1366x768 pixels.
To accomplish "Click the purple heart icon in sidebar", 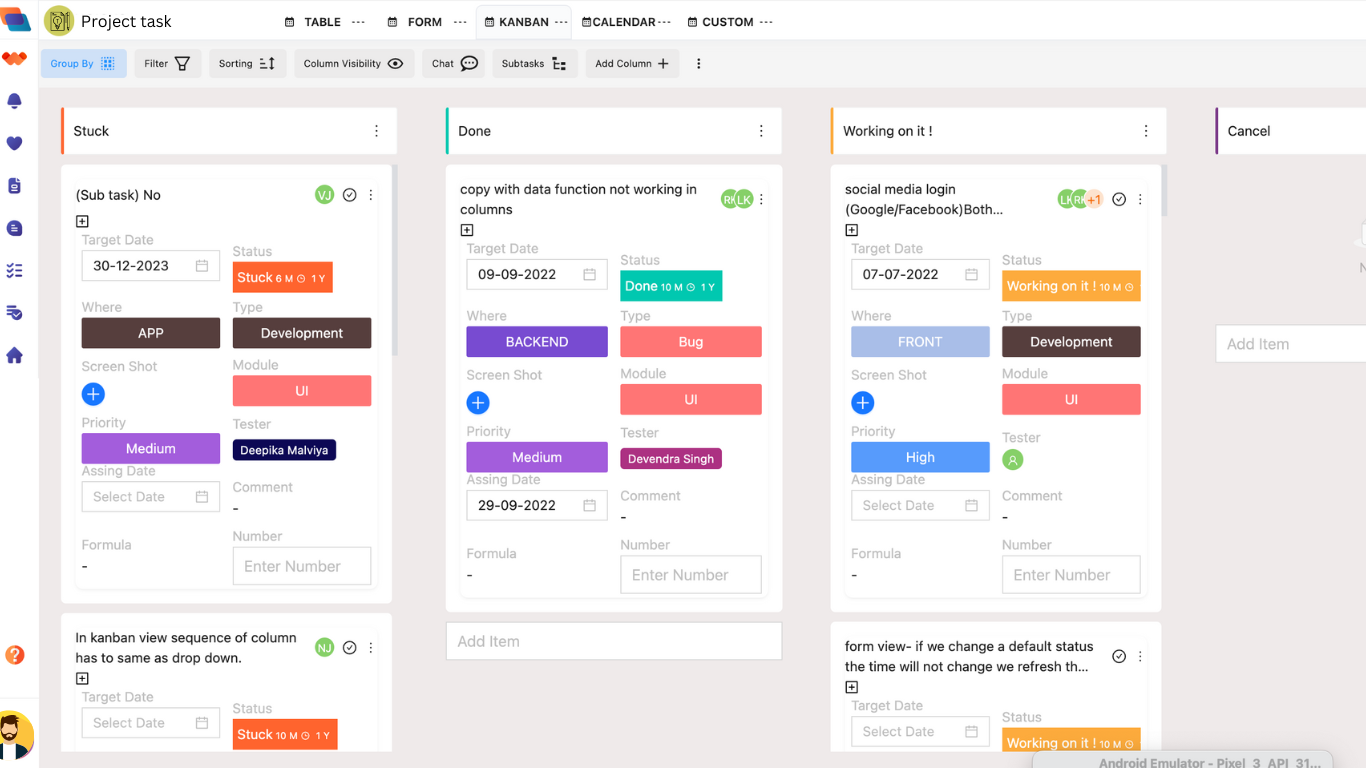I will click(x=14, y=143).
